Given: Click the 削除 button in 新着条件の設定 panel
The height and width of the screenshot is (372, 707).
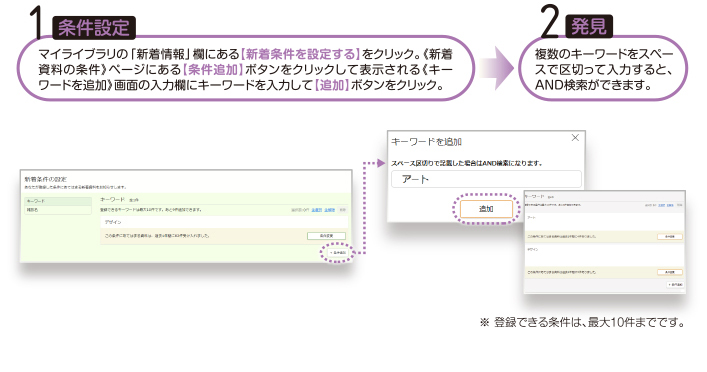Looking at the screenshot, I should [343, 210].
